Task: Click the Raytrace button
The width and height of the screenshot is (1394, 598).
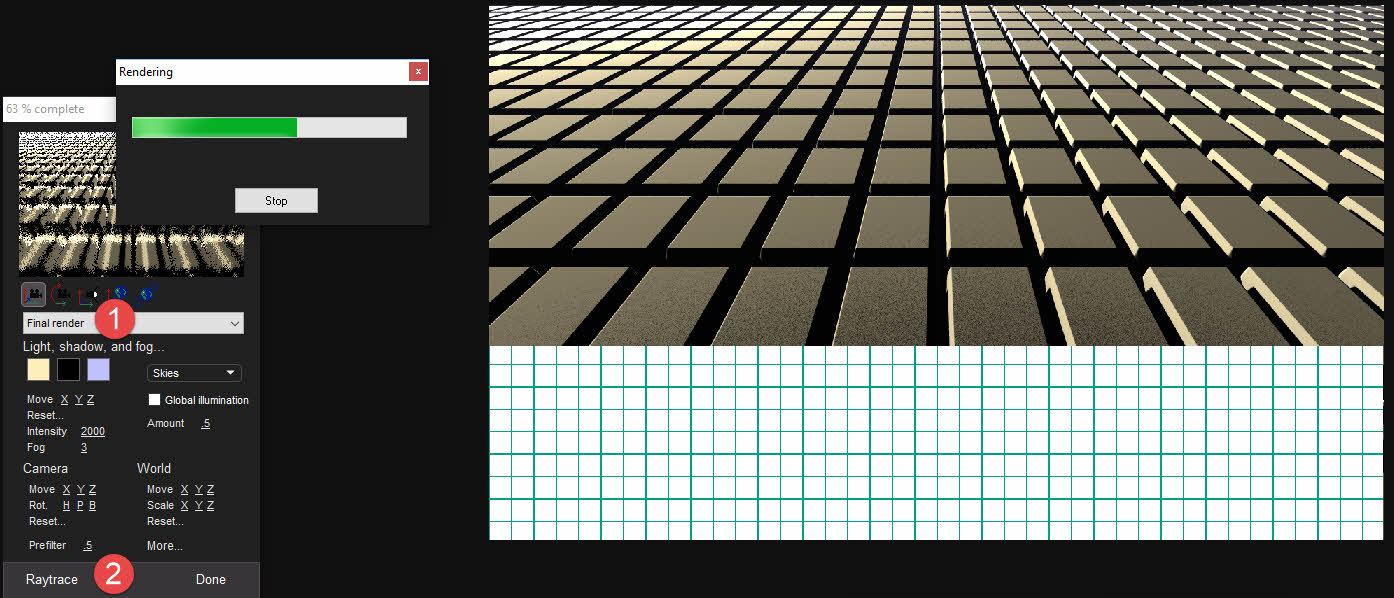Action: coord(52,580)
